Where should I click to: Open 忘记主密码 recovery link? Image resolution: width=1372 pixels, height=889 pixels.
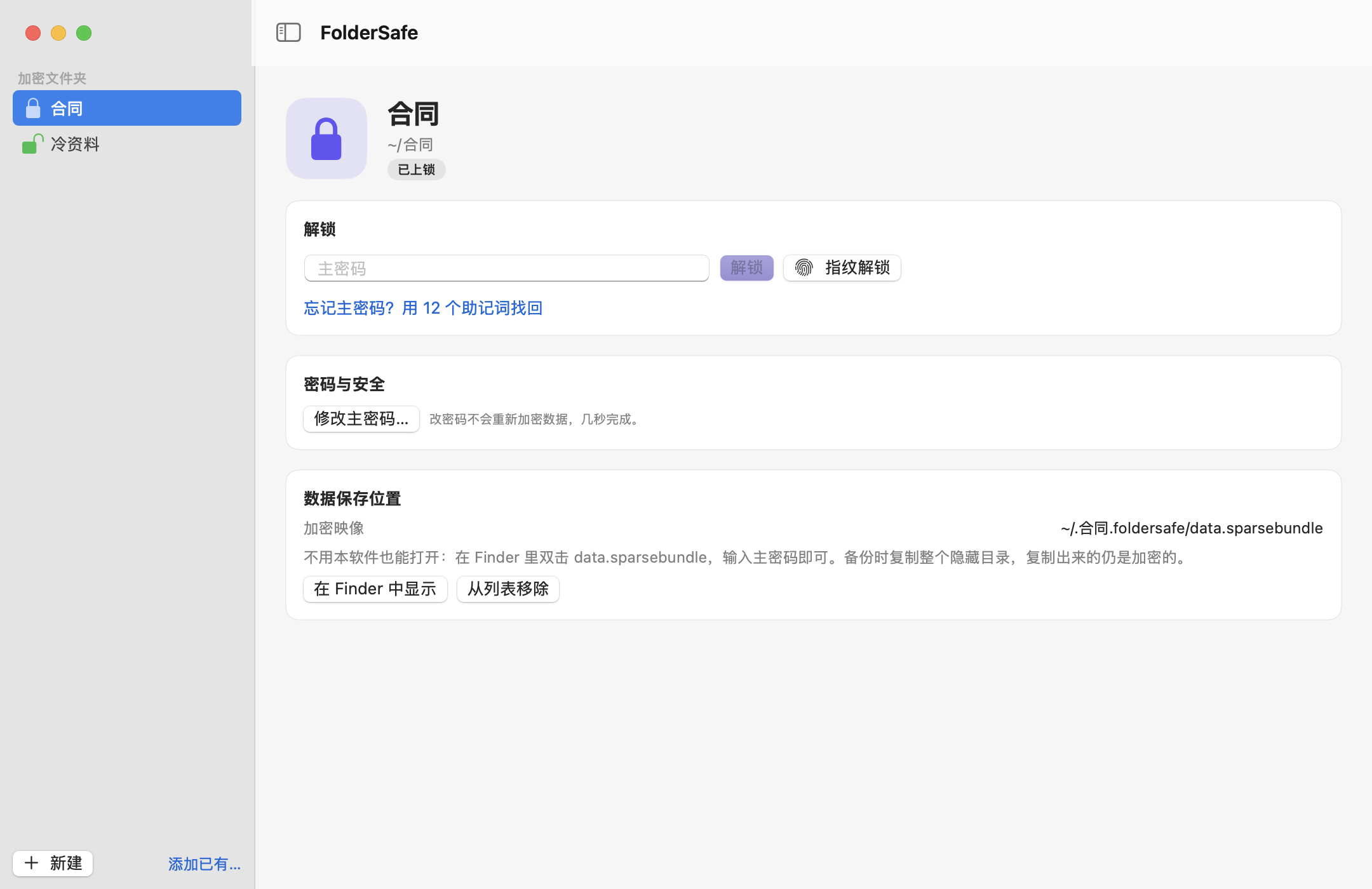point(423,308)
